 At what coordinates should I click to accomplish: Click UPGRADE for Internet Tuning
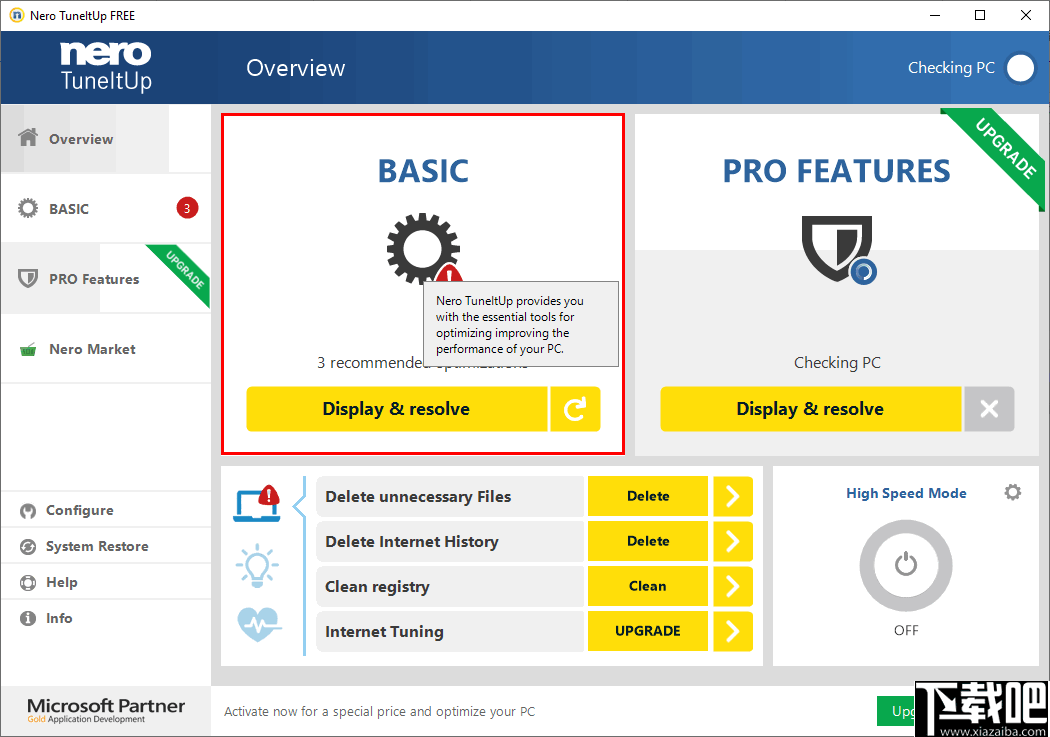(648, 631)
